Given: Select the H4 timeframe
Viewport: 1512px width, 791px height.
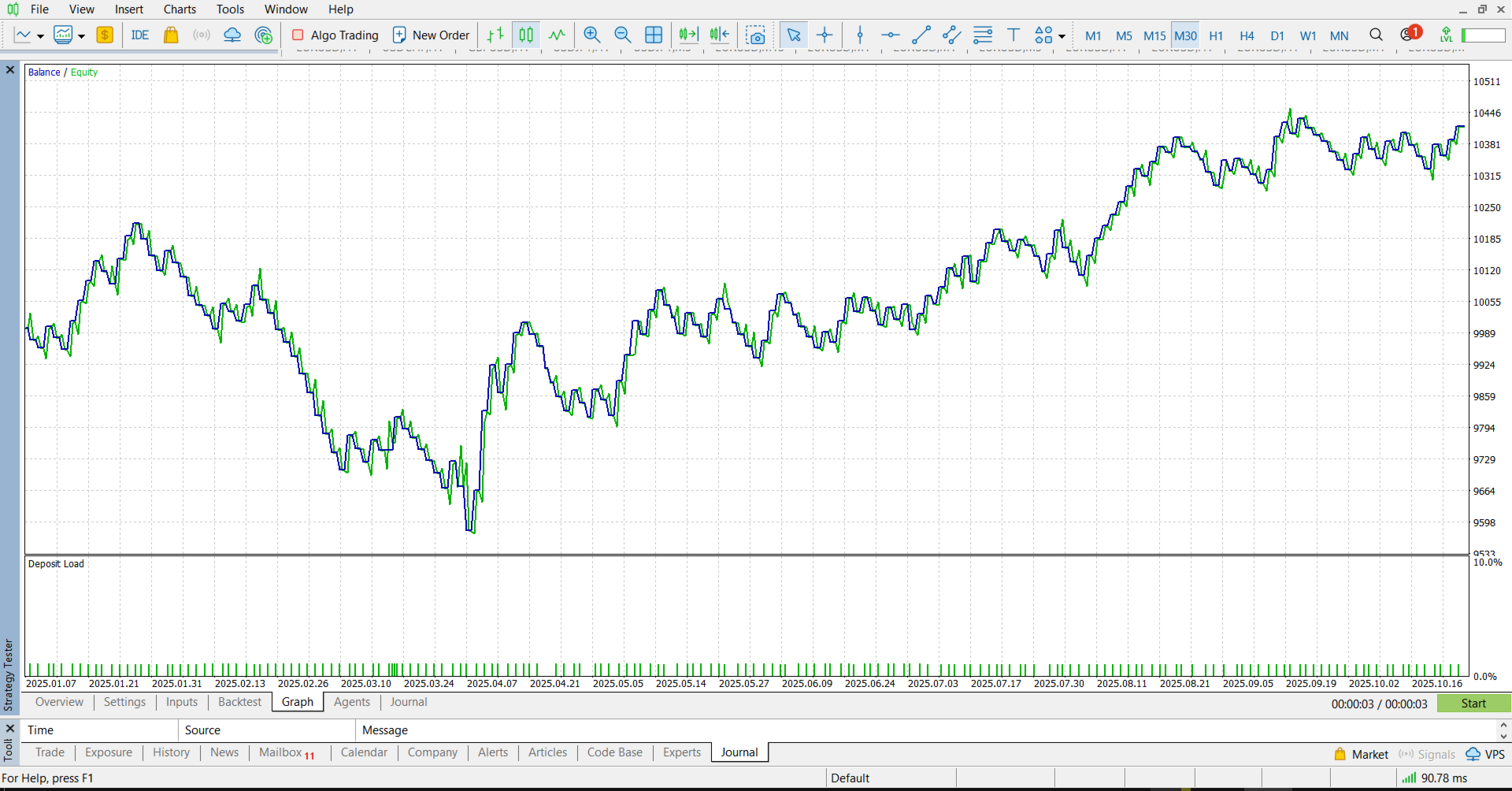Looking at the screenshot, I should [x=1247, y=35].
